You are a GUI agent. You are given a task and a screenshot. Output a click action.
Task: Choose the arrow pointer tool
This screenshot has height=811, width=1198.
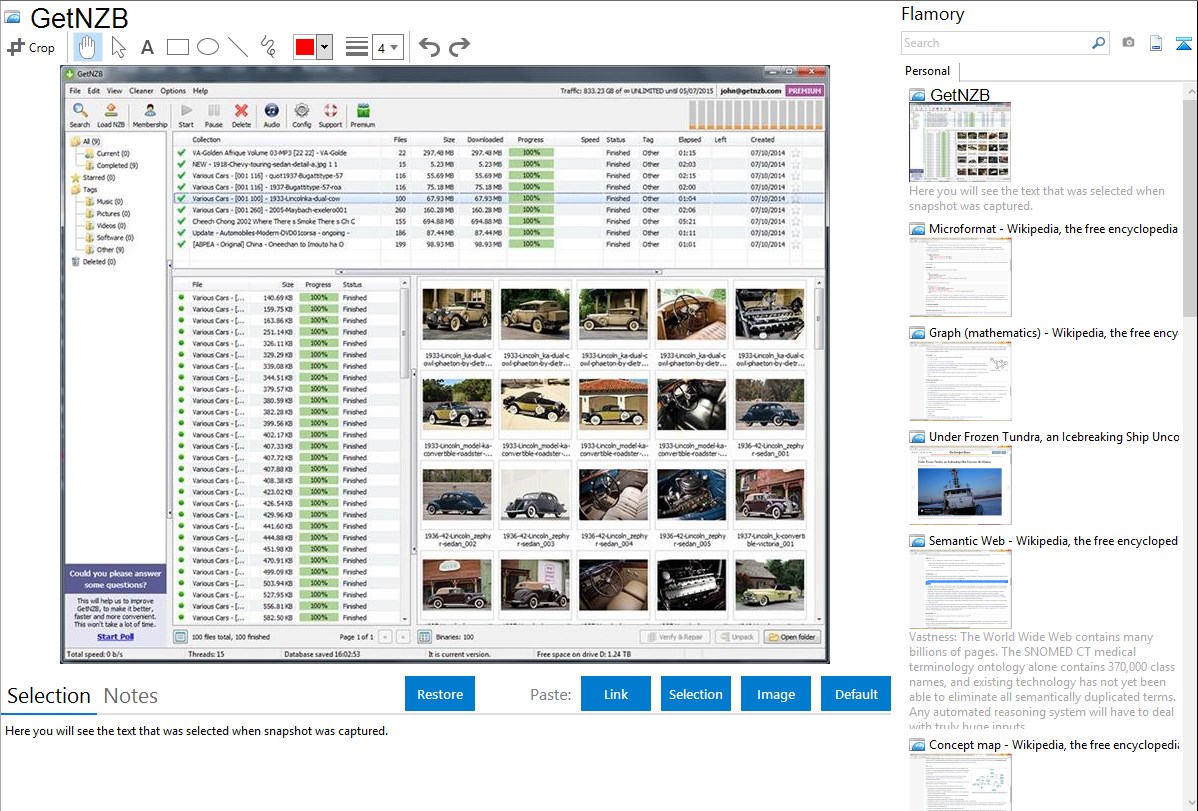click(x=118, y=47)
